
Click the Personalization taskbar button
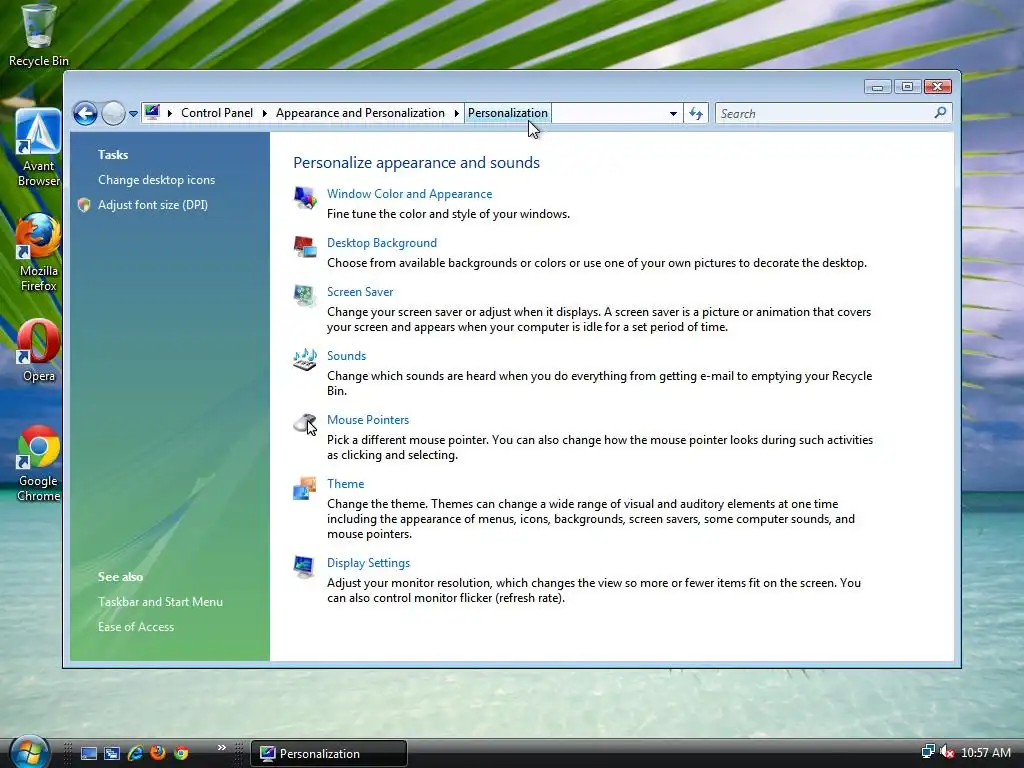[x=328, y=754]
